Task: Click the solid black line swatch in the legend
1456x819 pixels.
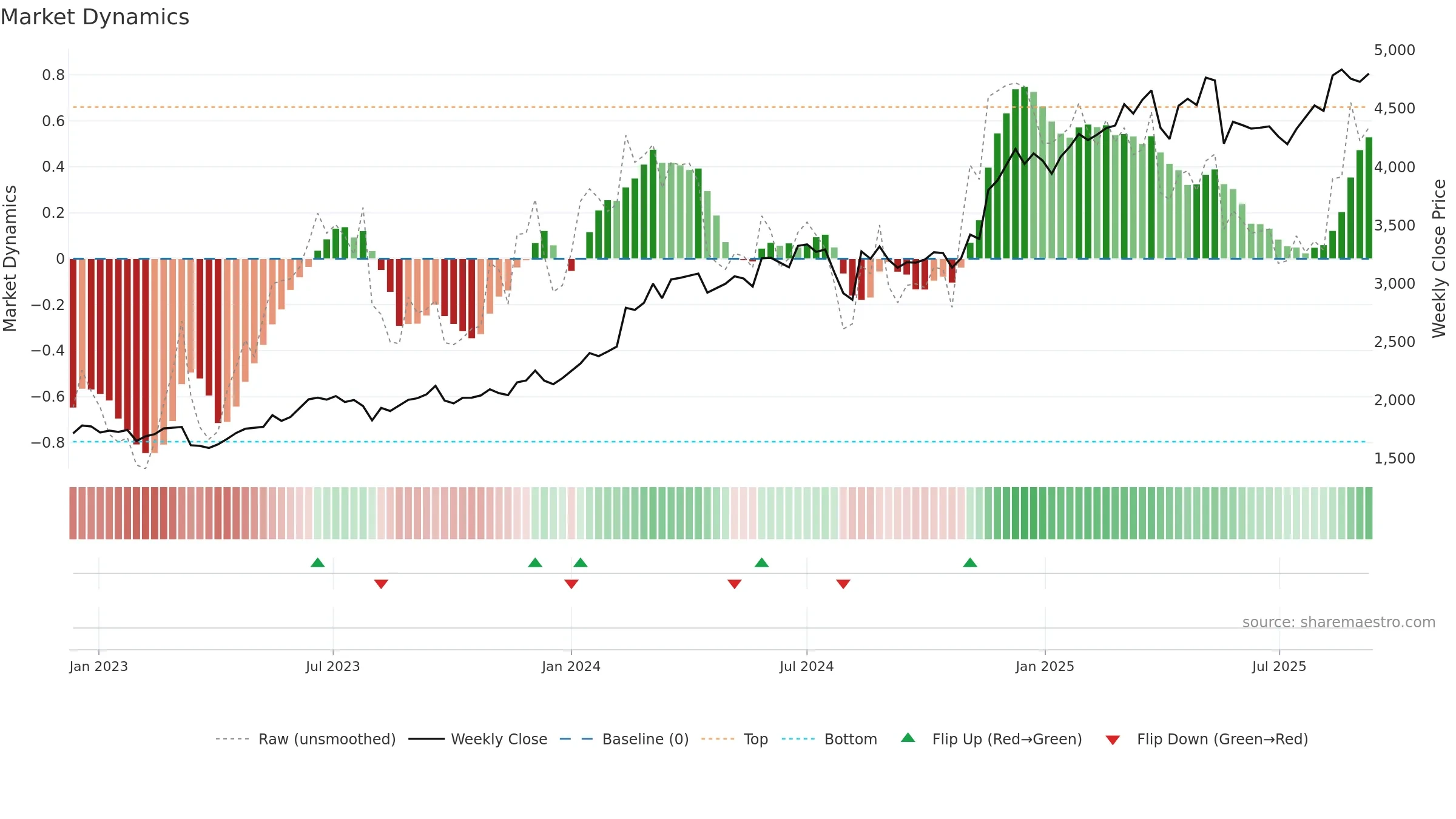Action: (x=426, y=739)
